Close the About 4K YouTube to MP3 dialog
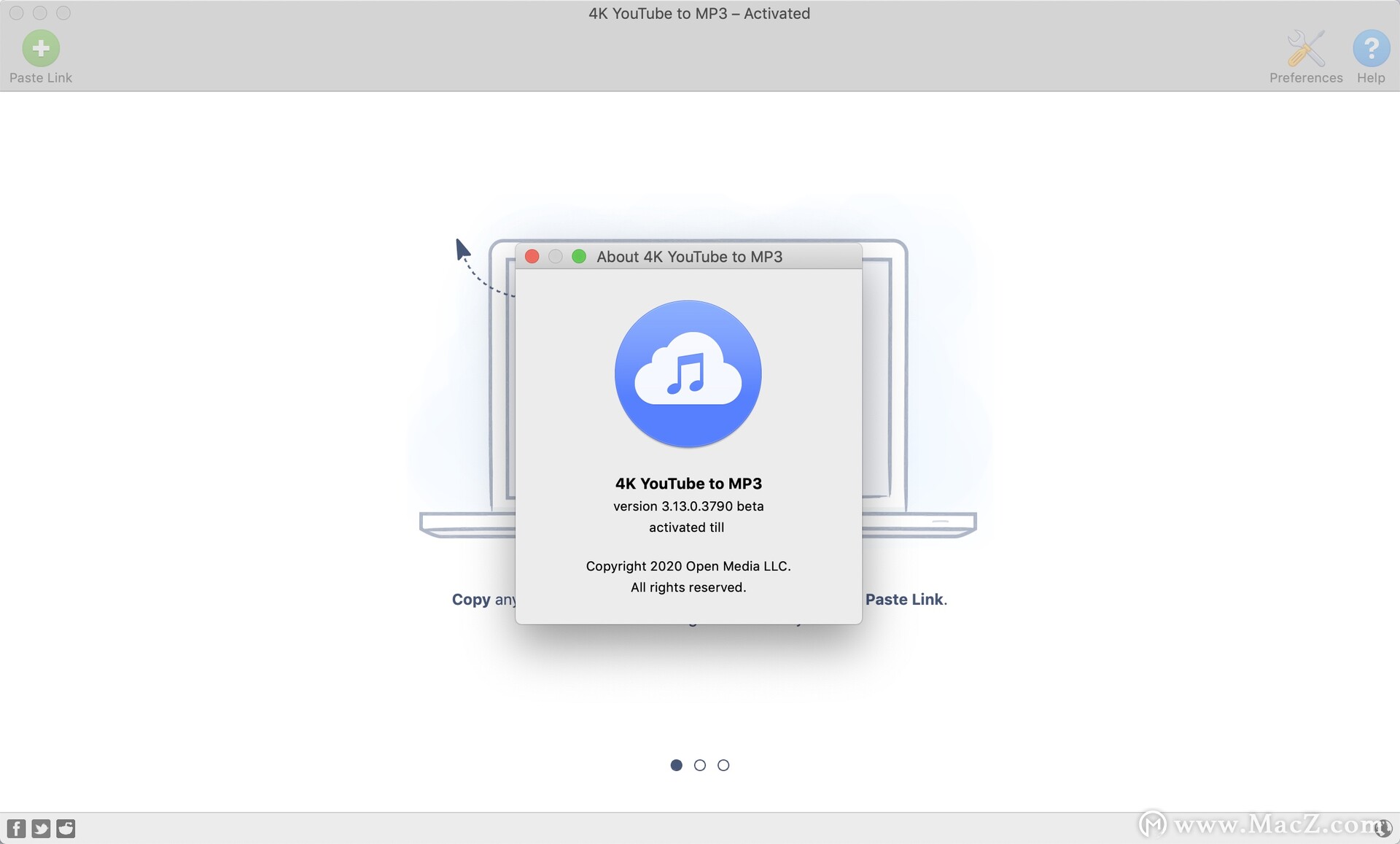The width and height of the screenshot is (1400, 844). pos(532,257)
